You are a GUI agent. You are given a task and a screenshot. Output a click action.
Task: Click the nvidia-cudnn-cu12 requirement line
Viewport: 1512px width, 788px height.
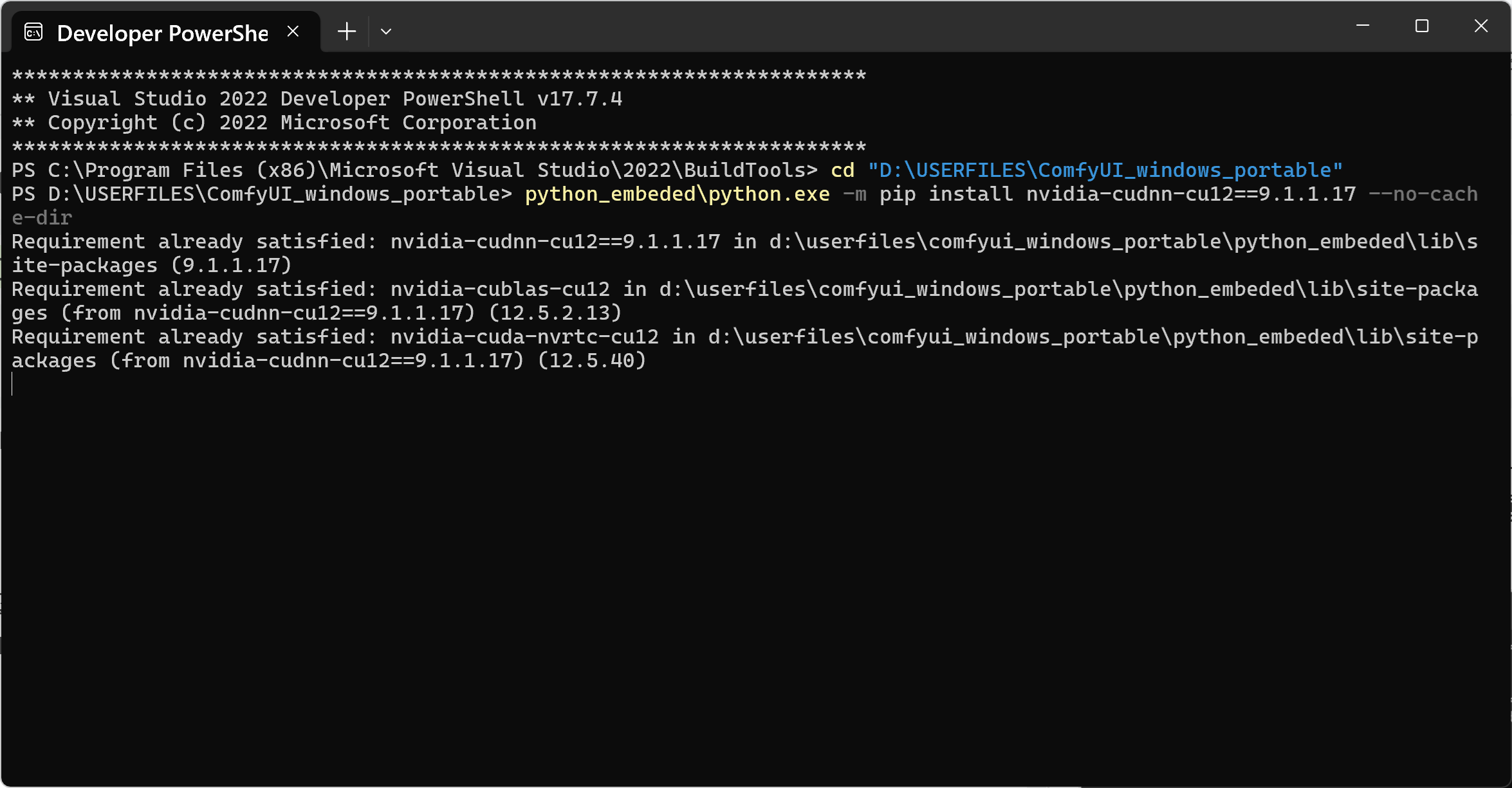tap(553, 241)
